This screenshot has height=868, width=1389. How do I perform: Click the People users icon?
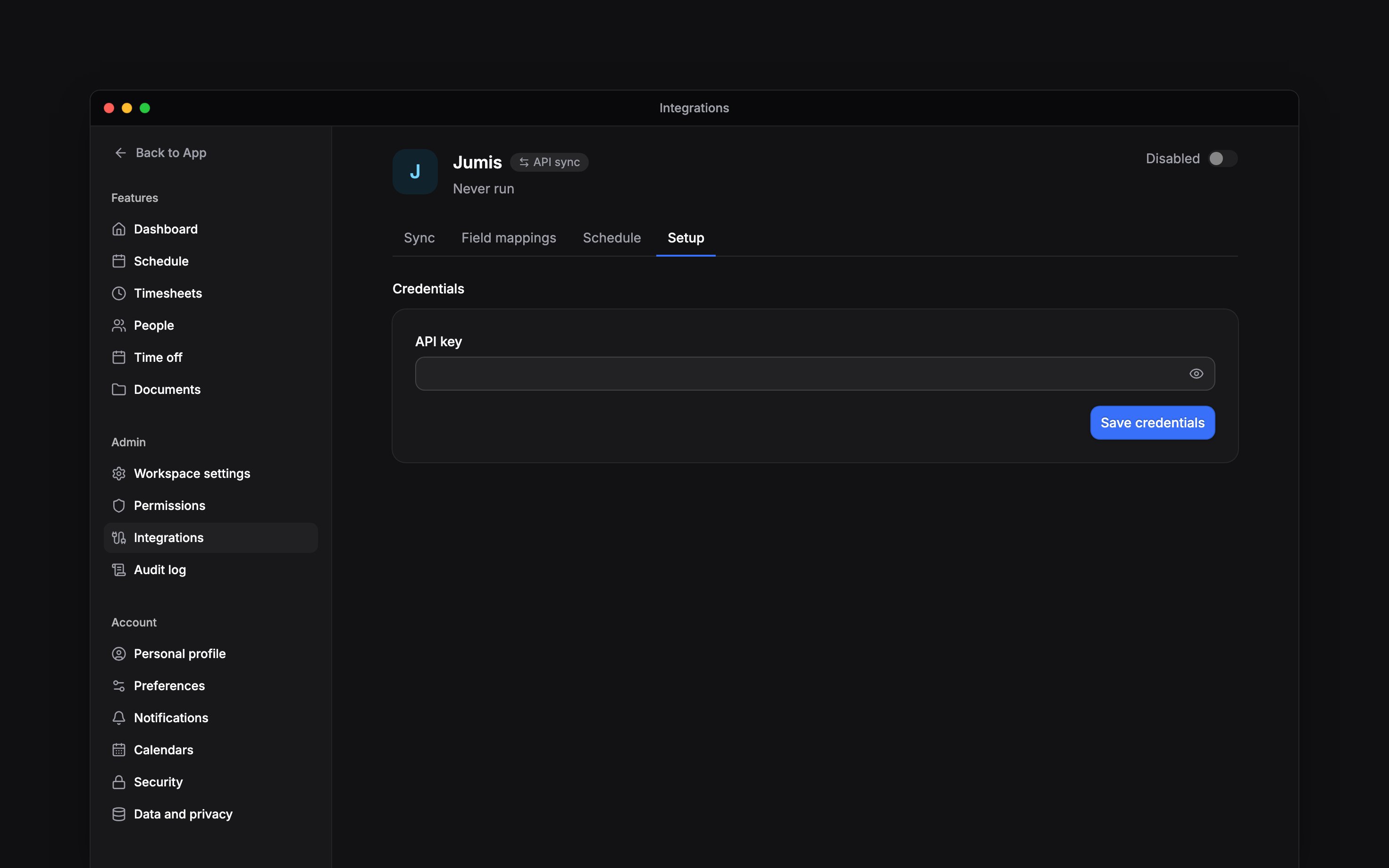click(119, 325)
